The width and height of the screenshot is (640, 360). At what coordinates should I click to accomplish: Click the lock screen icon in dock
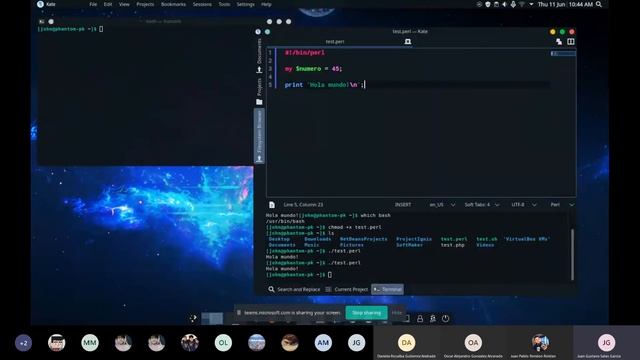[420, 319]
